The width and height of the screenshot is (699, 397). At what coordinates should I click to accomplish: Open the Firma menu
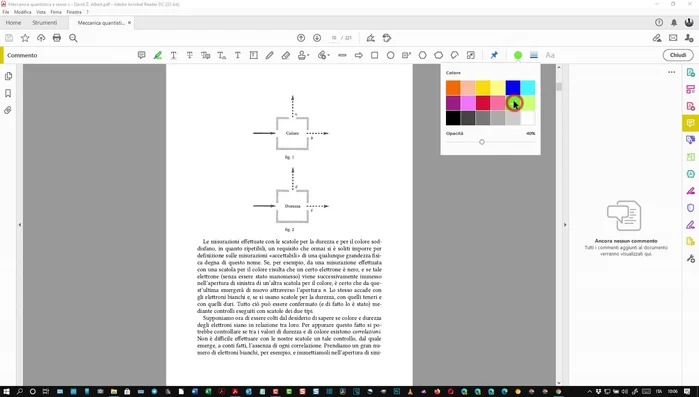click(56, 12)
